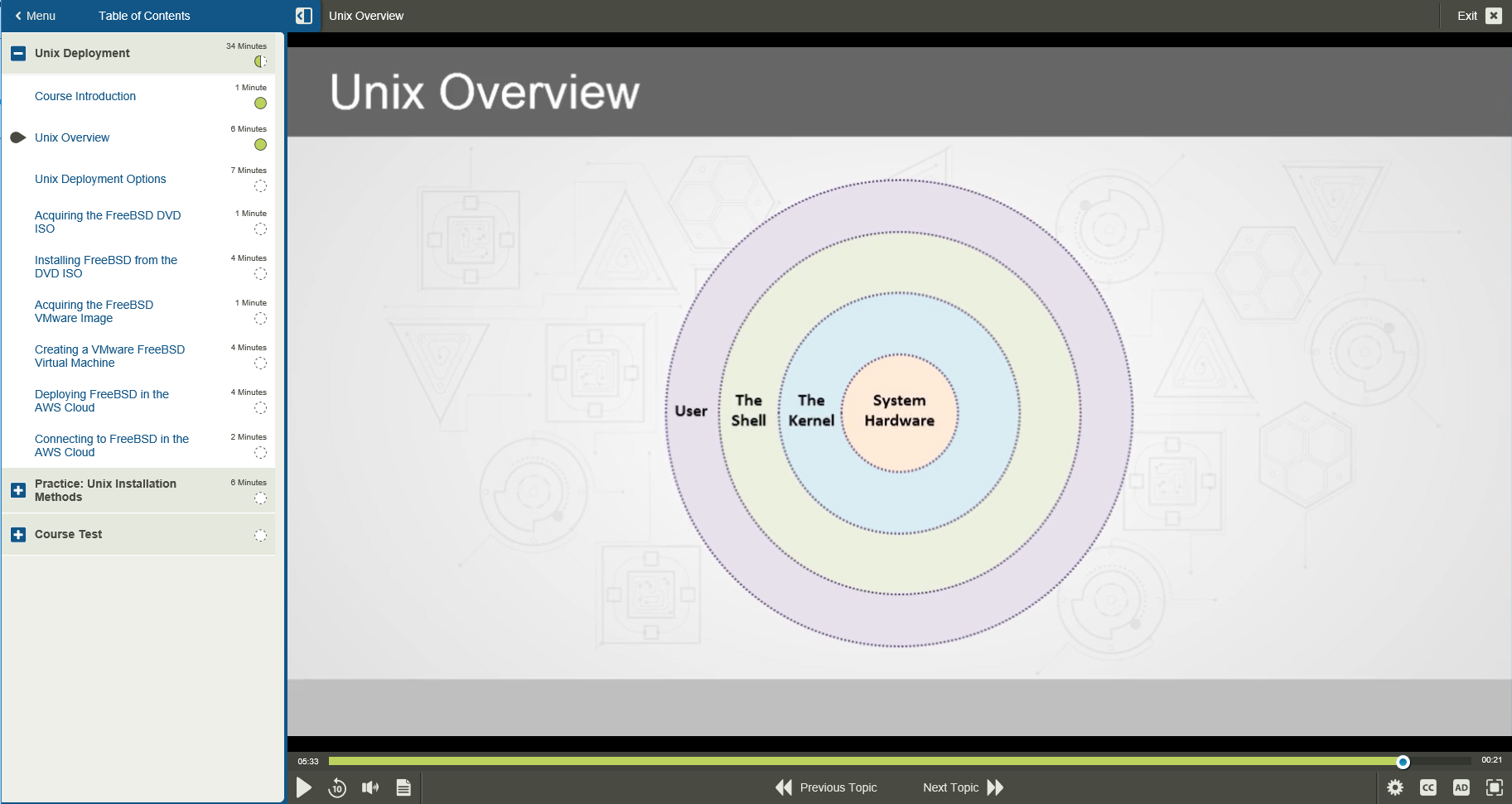Go to the Previous Topic
This screenshot has height=804, width=1512.
(x=826, y=787)
